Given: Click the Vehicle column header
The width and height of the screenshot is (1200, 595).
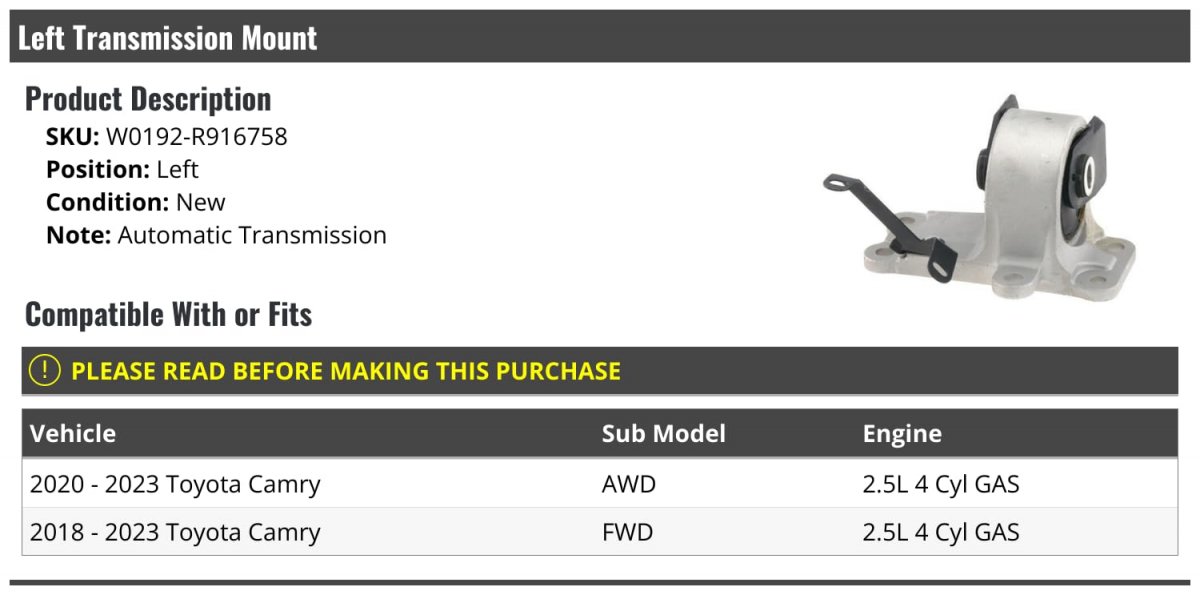Looking at the screenshot, I should [x=73, y=434].
